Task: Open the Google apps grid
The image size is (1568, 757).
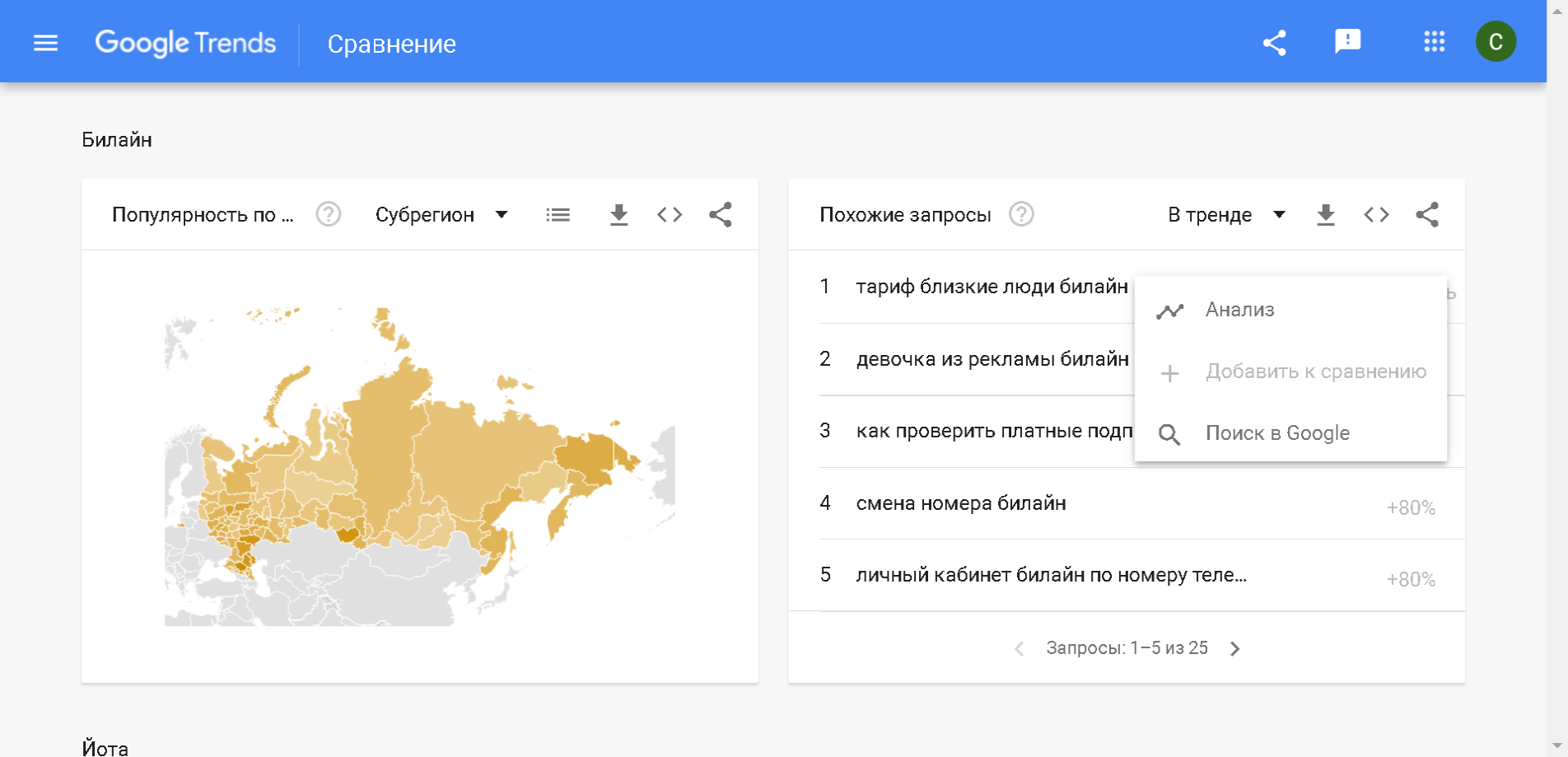Action: (x=1434, y=42)
